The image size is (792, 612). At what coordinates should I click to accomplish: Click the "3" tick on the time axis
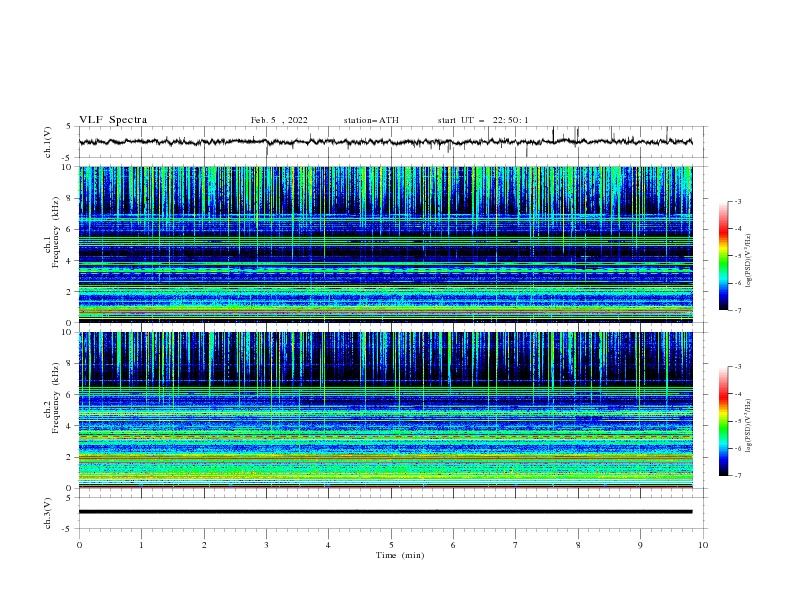(266, 545)
